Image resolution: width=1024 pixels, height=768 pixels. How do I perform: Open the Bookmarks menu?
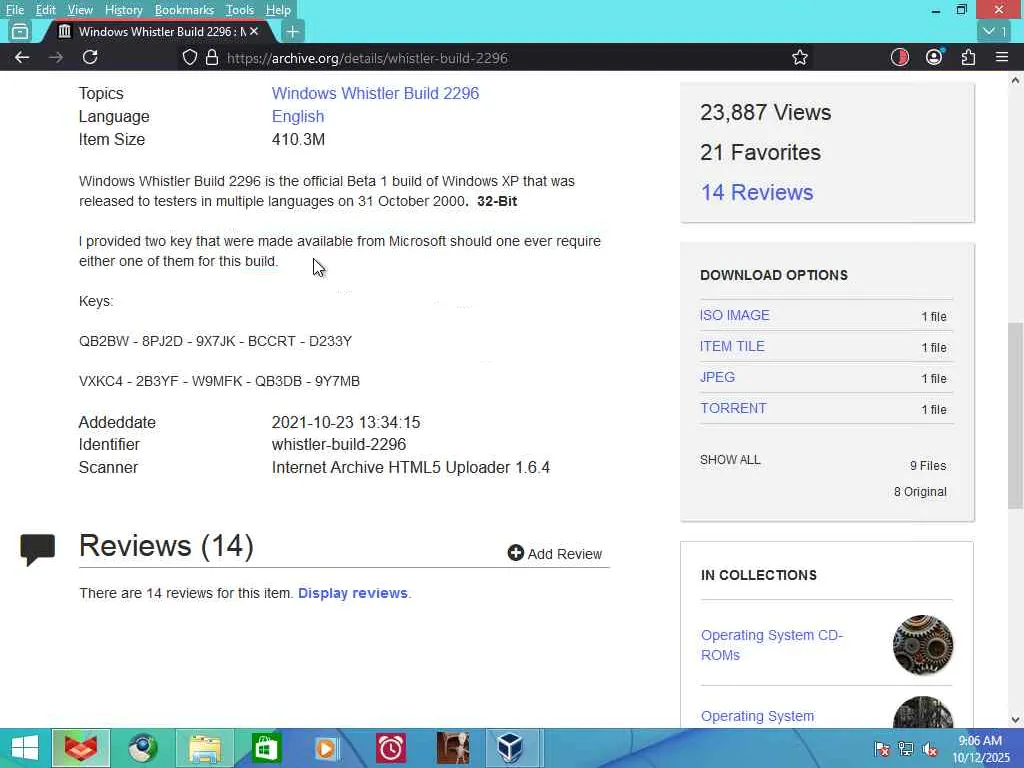click(x=184, y=10)
